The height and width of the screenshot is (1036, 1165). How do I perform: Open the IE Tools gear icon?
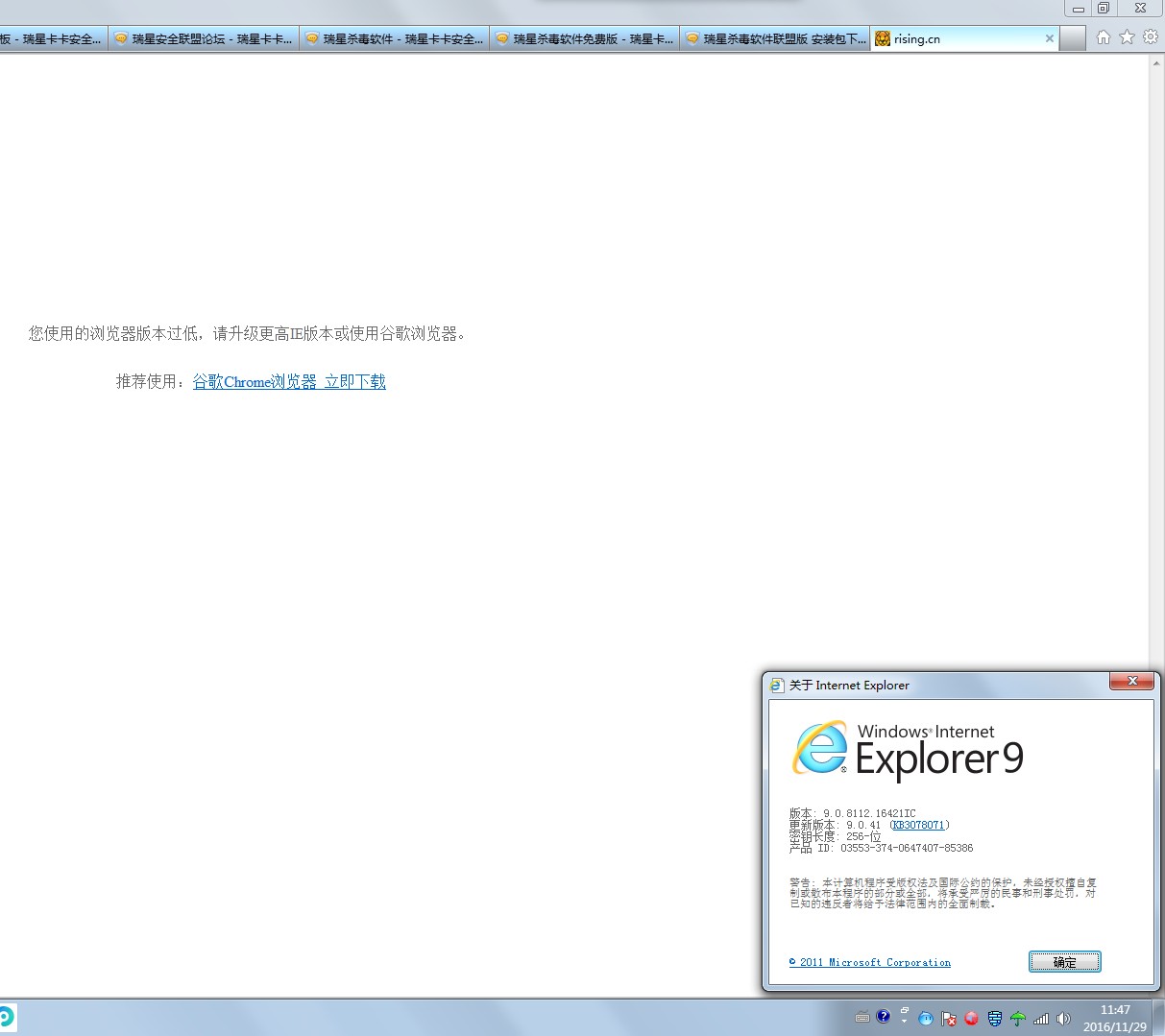1150,37
